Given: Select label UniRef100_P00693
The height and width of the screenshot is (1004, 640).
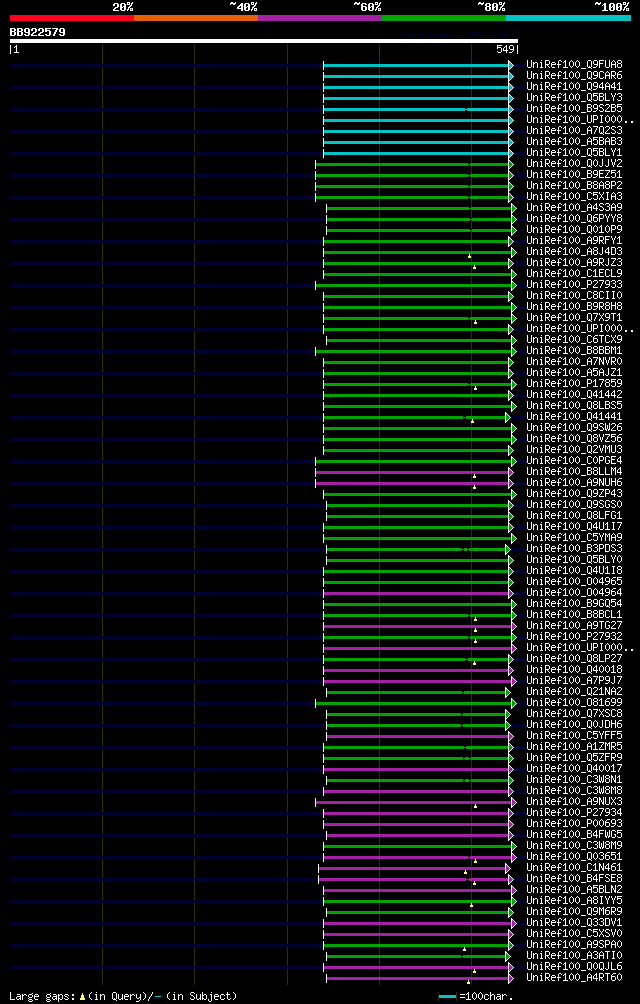Looking at the screenshot, I should (574, 822).
